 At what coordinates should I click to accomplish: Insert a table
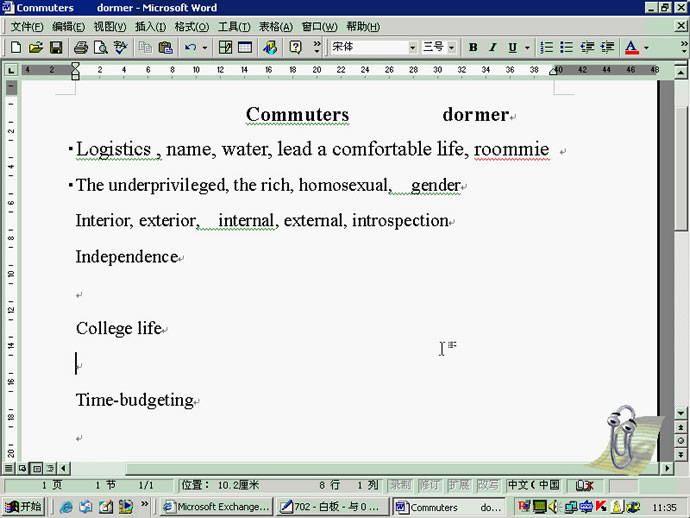coord(245,47)
